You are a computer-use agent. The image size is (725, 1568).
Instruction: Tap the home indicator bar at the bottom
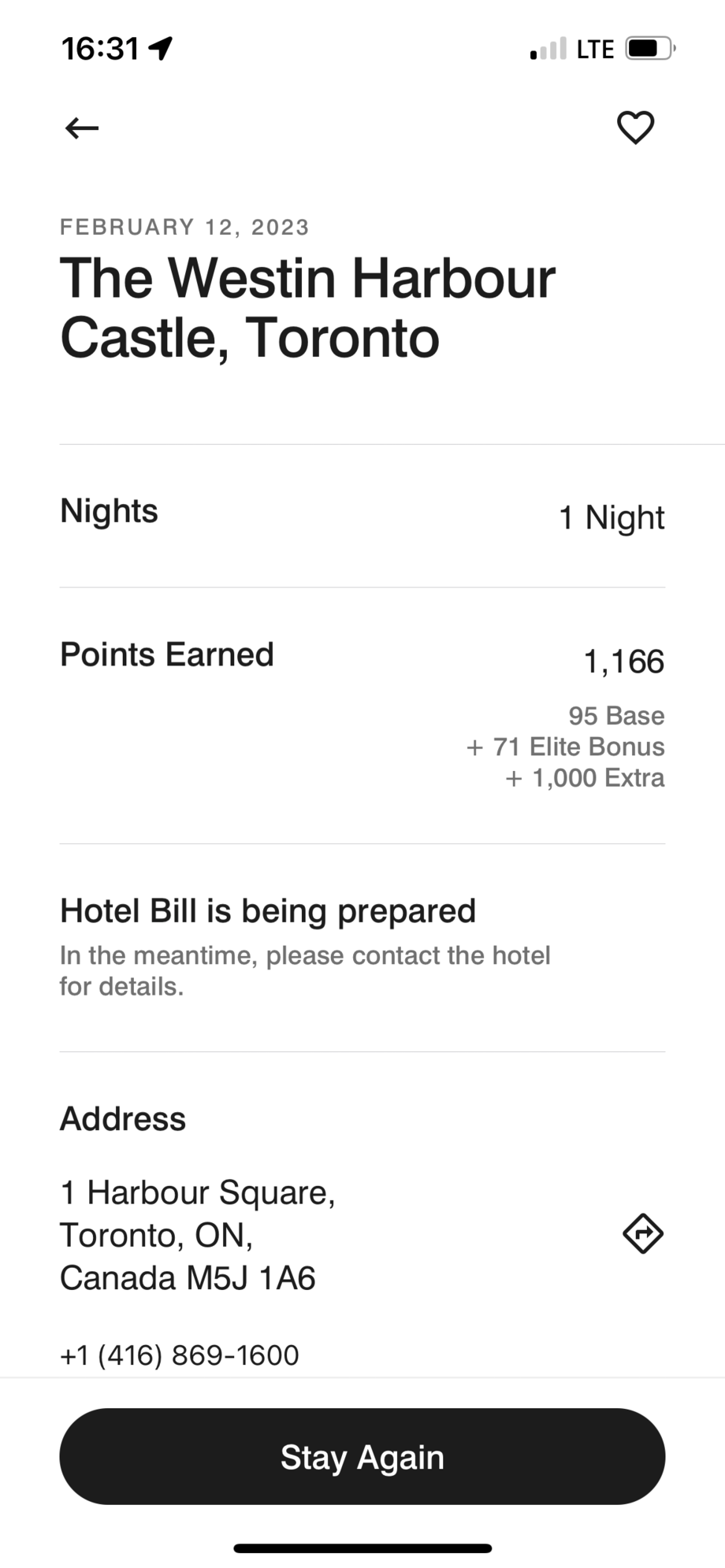click(x=362, y=1548)
